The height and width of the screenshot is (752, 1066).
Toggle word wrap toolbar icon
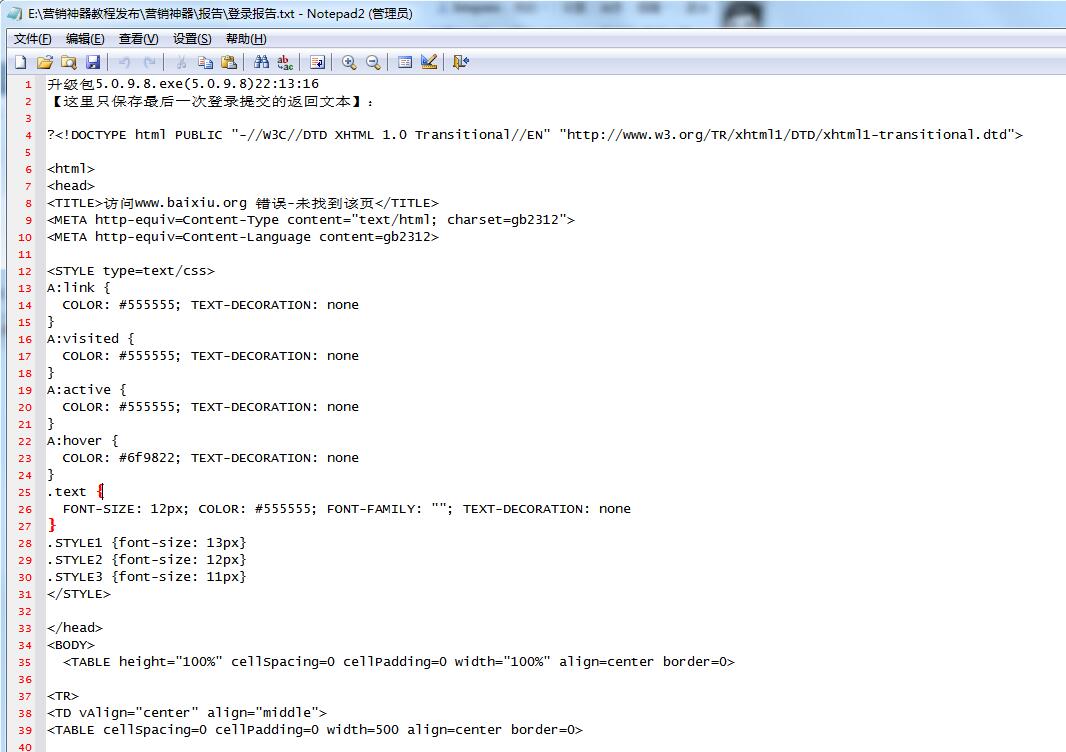coord(317,62)
